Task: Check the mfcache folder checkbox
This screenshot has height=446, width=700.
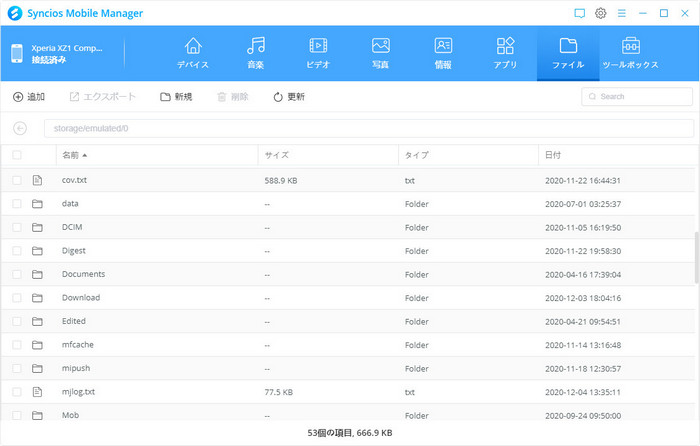Action: [17, 345]
